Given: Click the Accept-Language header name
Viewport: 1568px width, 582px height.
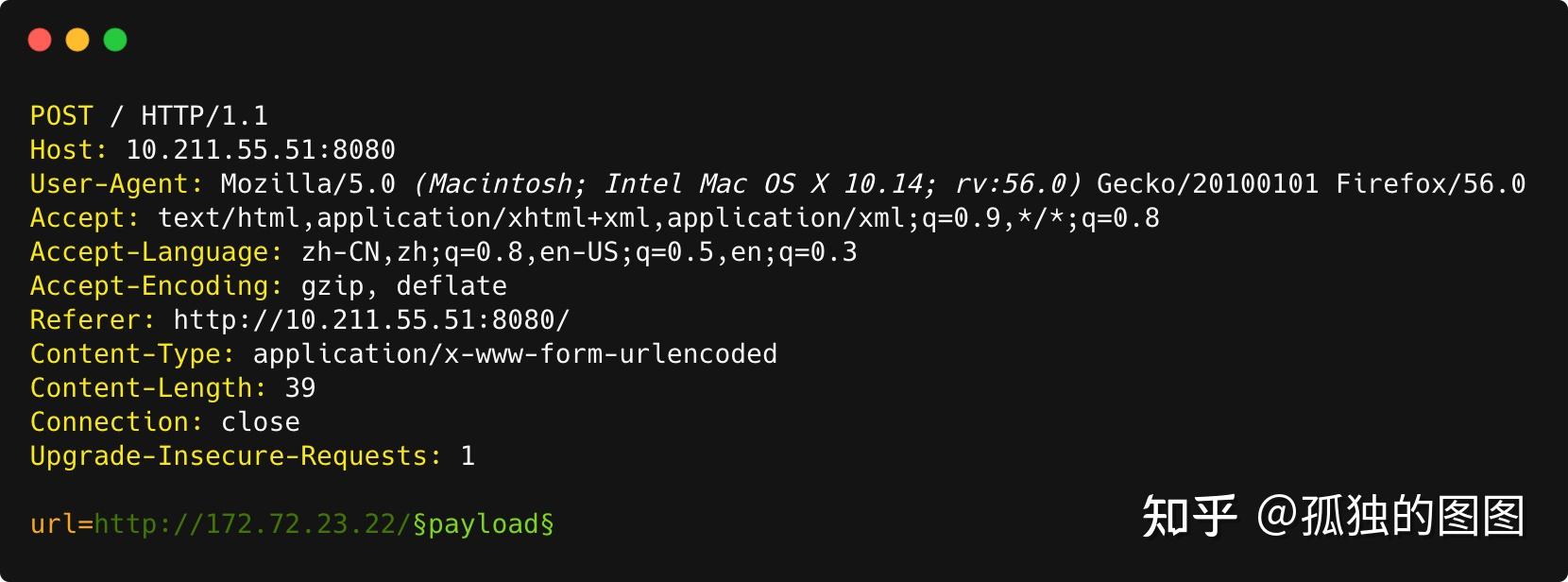Looking at the screenshot, I should pos(156,252).
